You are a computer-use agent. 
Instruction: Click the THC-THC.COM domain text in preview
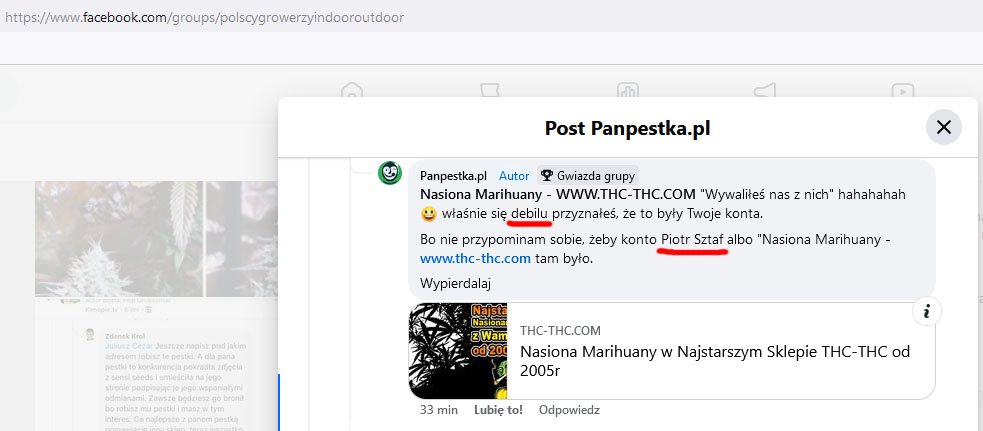[x=560, y=331]
